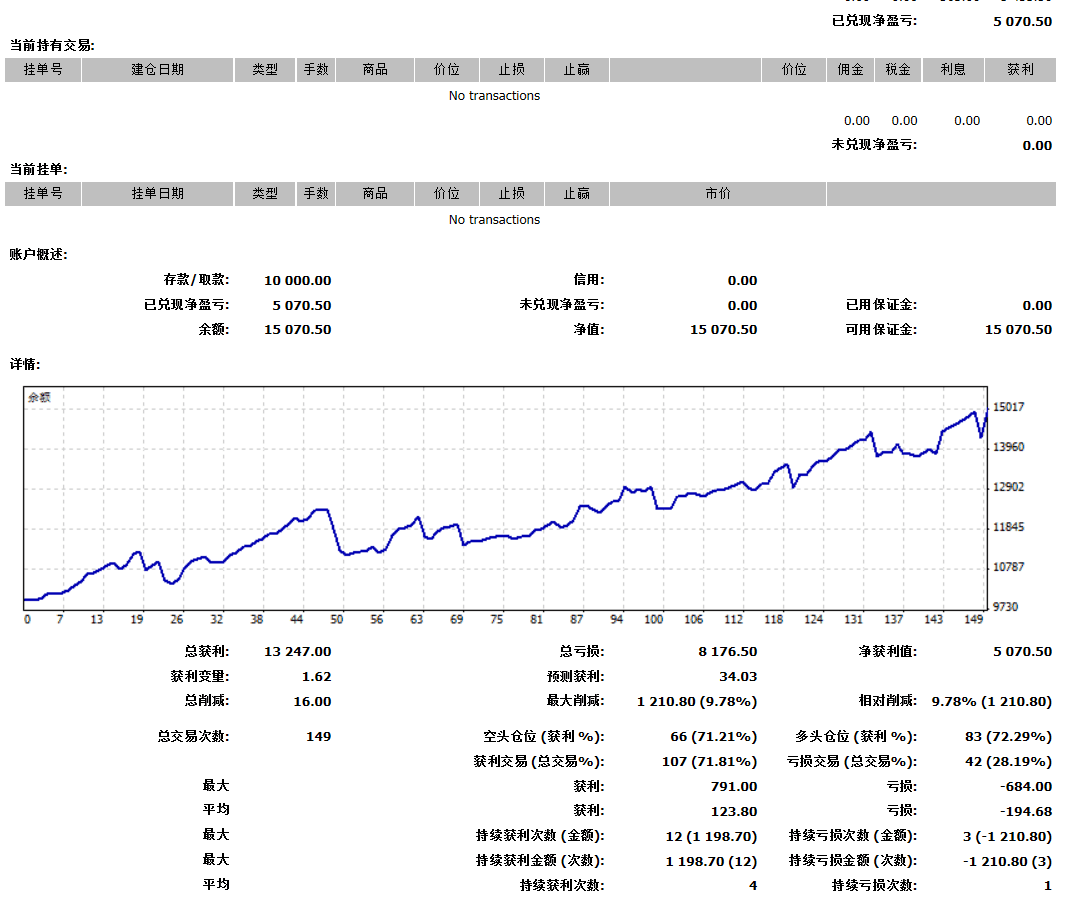This screenshot has height=911, width=1067.
Task: Click the 可用保证金 label
Action: tap(881, 329)
